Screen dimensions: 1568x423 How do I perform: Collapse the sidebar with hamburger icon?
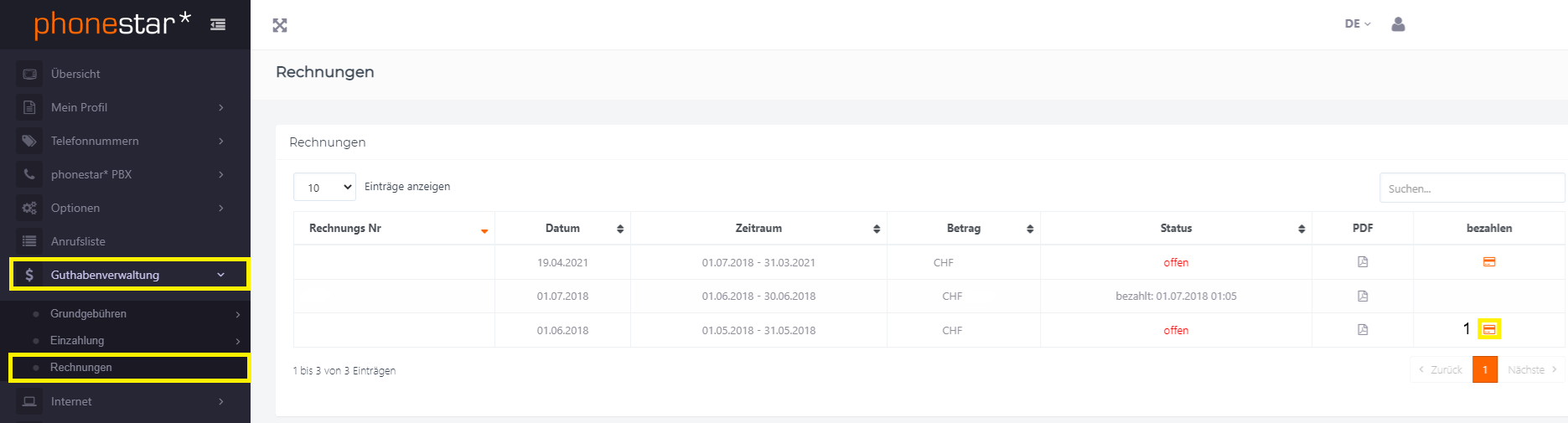point(218,25)
